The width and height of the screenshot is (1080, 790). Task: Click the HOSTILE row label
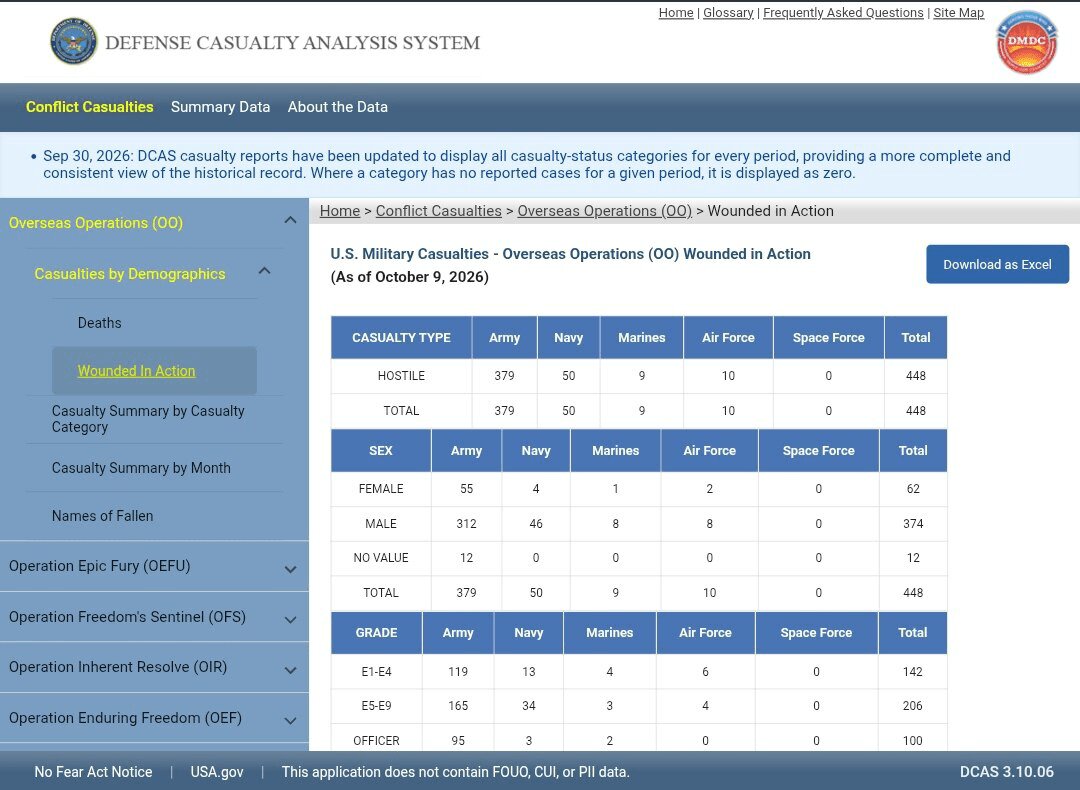click(x=402, y=375)
